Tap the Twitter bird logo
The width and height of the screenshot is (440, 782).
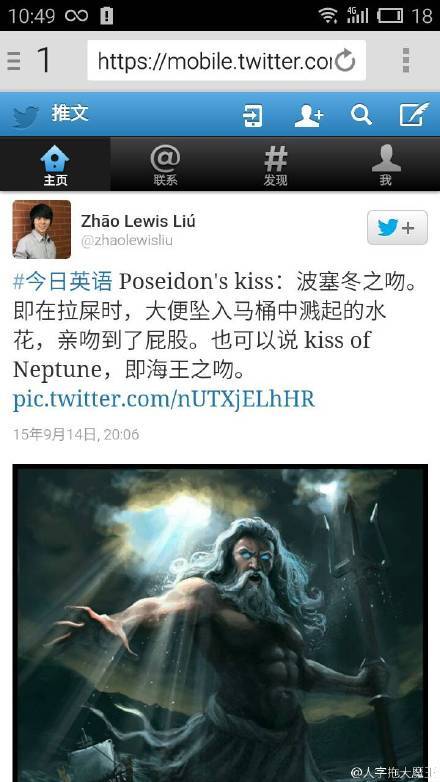(25, 116)
